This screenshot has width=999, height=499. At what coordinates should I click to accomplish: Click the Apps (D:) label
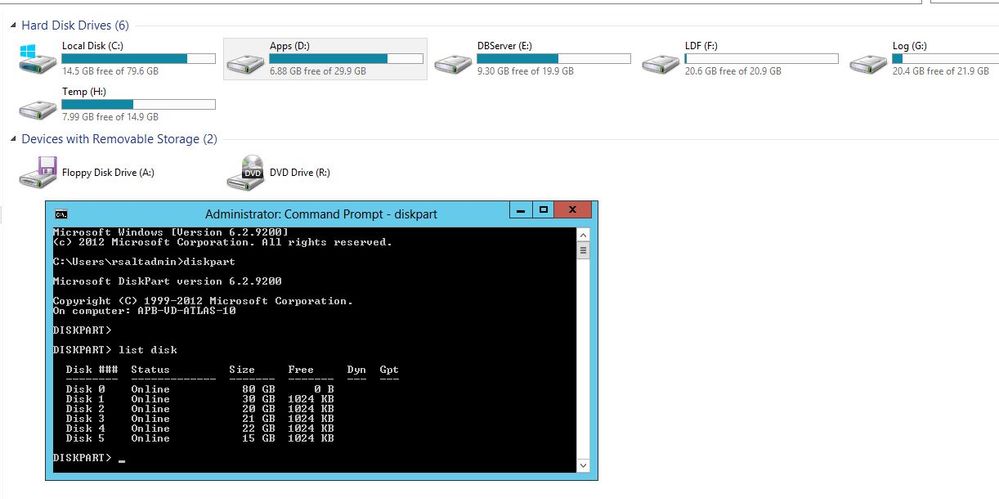pyautogui.click(x=290, y=46)
